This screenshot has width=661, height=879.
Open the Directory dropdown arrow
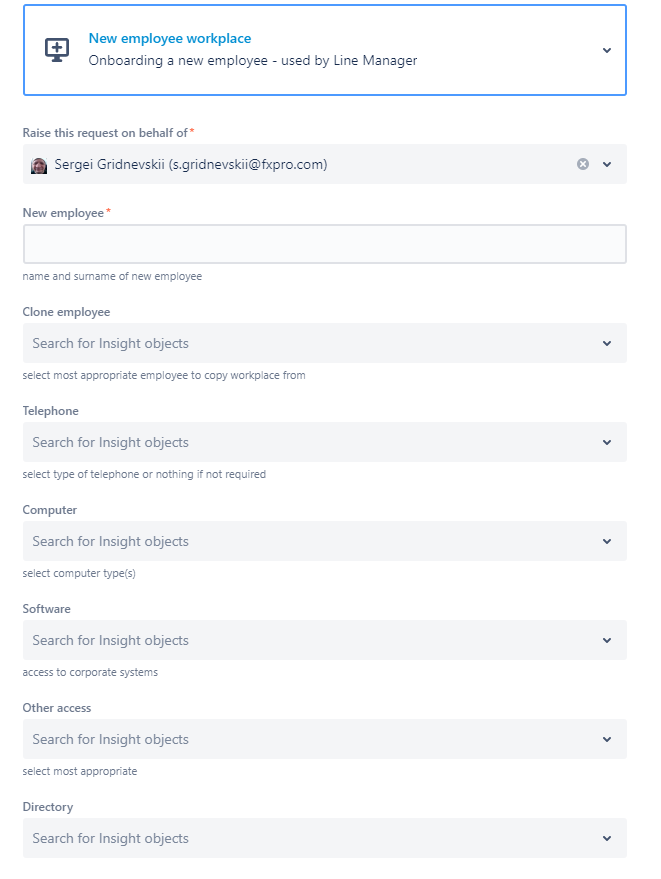tap(607, 839)
